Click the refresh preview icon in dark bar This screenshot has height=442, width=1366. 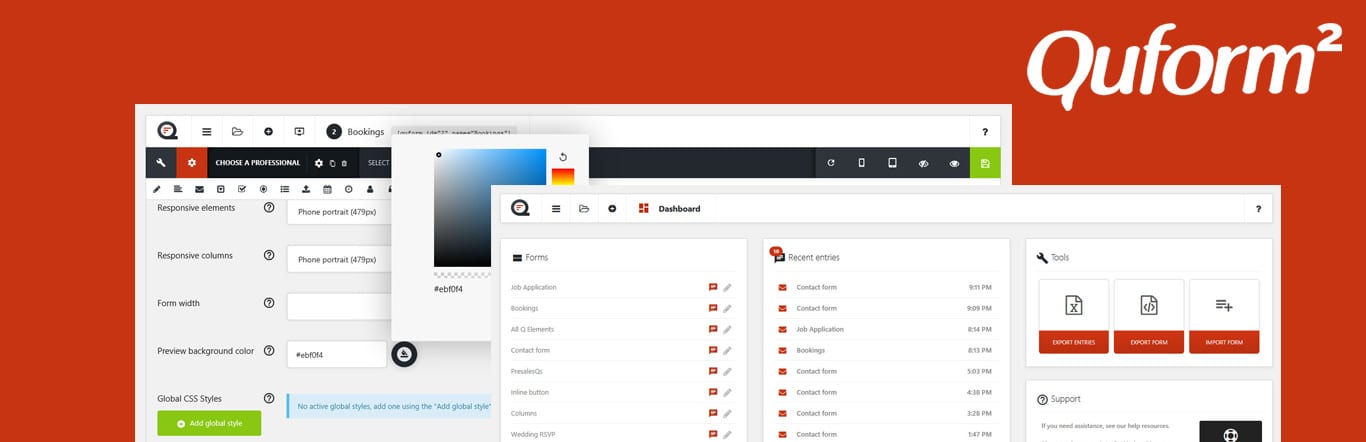[x=830, y=163]
